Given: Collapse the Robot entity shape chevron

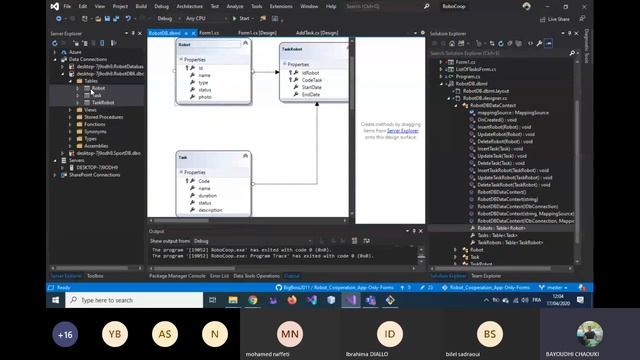Looking at the screenshot, I should [245, 43].
